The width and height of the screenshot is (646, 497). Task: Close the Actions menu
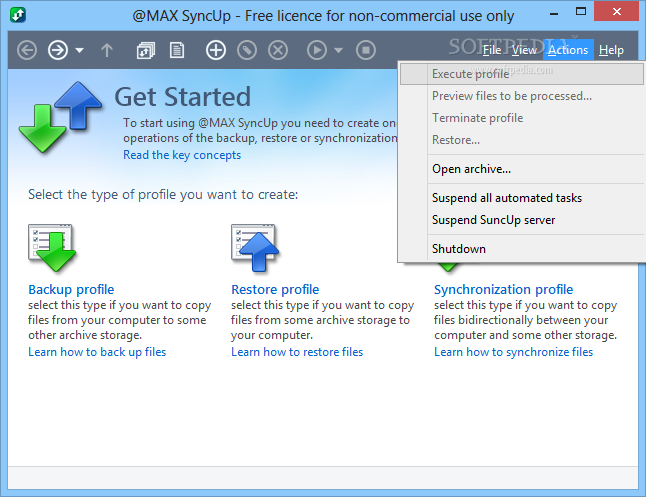coord(568,50)
